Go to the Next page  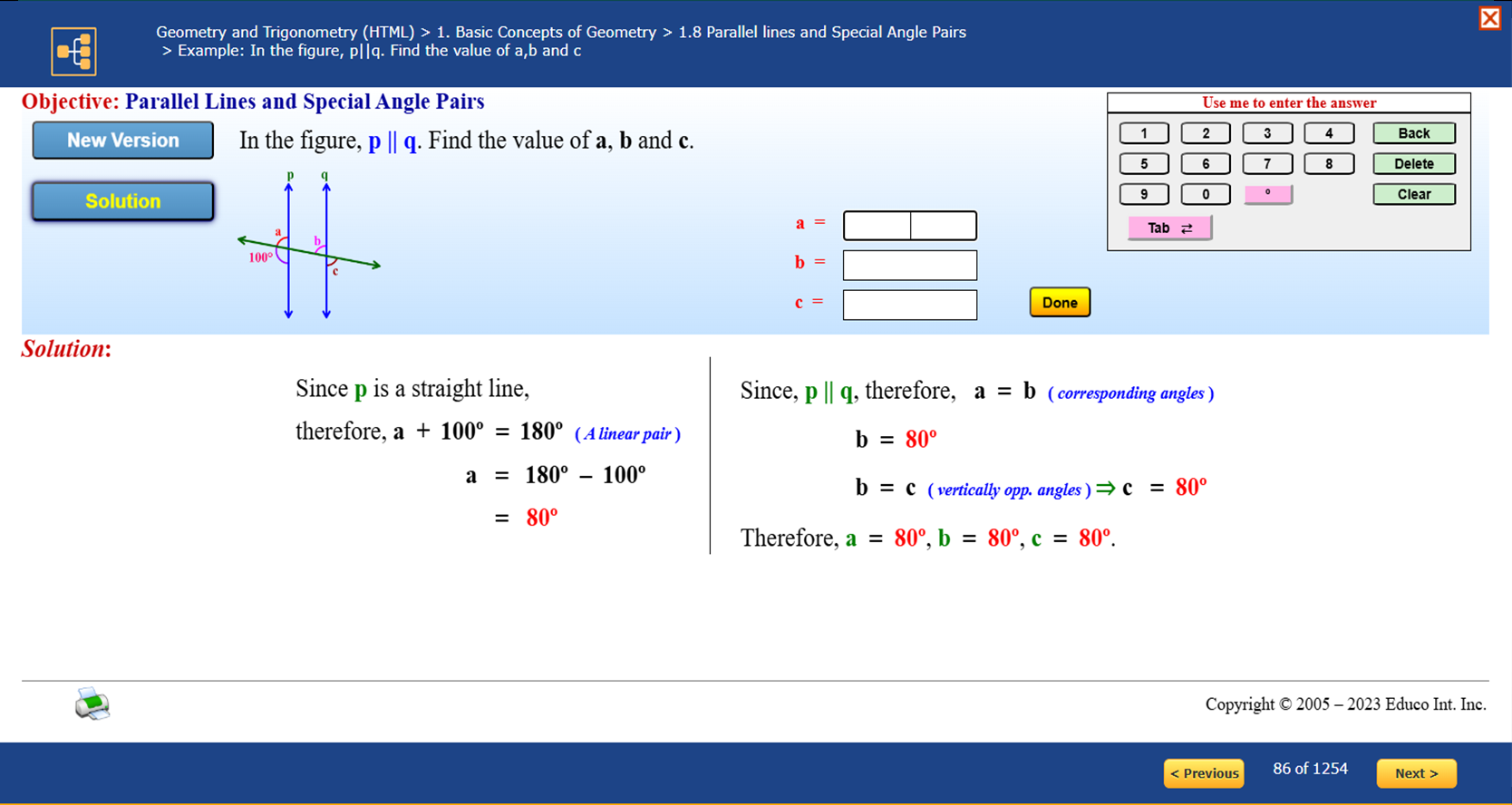pos(1416,773)
